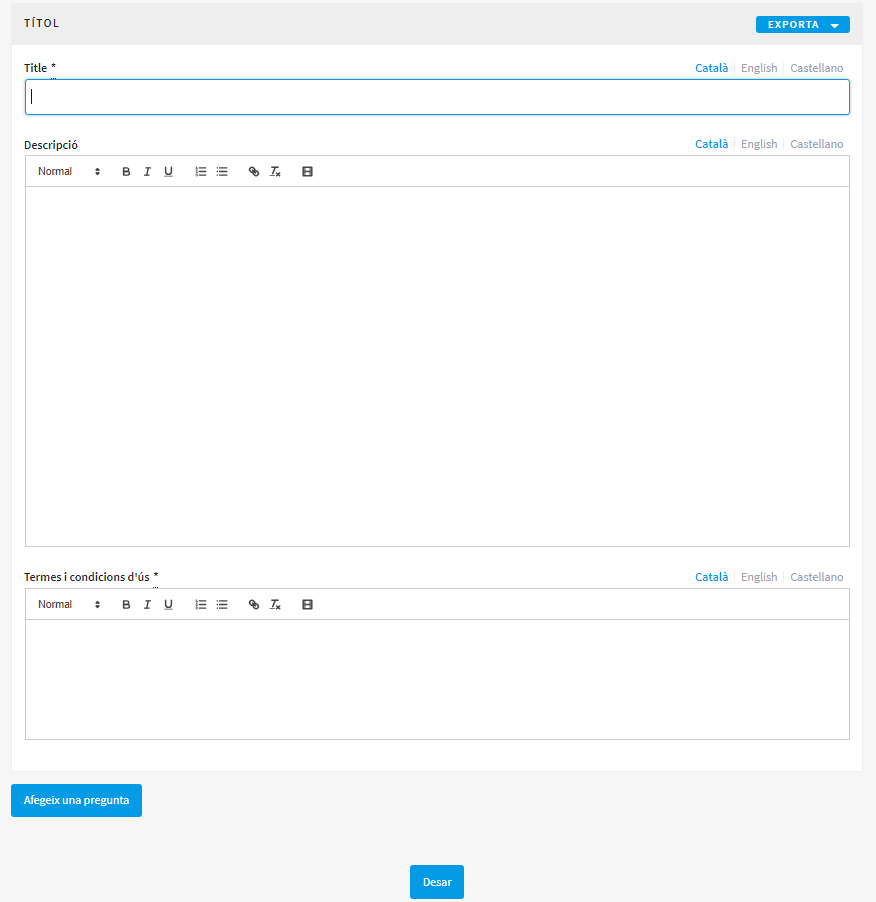Insert a bullet list in the Descripció editor

(222, 171)
